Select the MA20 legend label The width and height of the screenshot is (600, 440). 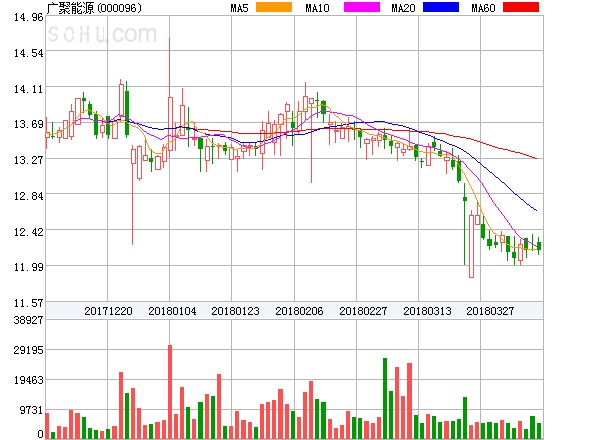[x=403, y=8]
